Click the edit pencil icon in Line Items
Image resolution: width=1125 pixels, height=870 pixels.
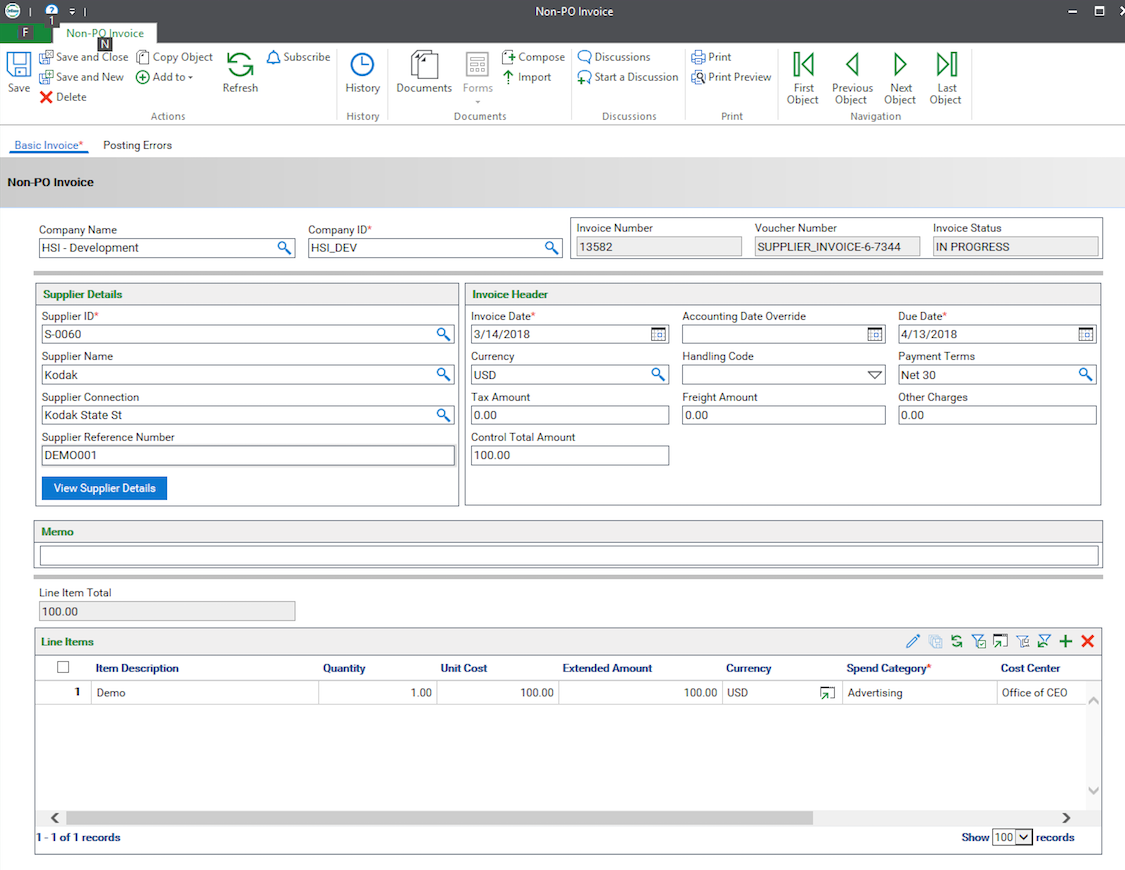[x=913, y=641]
